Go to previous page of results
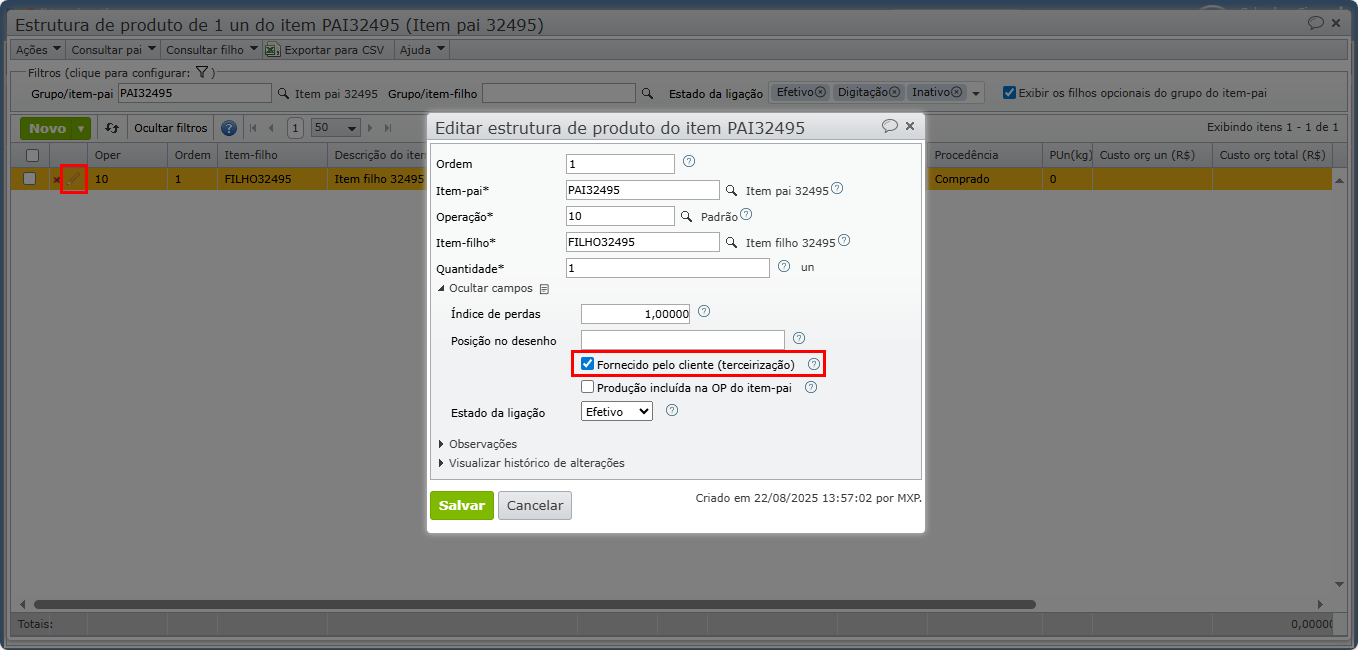Viewport: 1358px width, 650px height. coord(271,128)
